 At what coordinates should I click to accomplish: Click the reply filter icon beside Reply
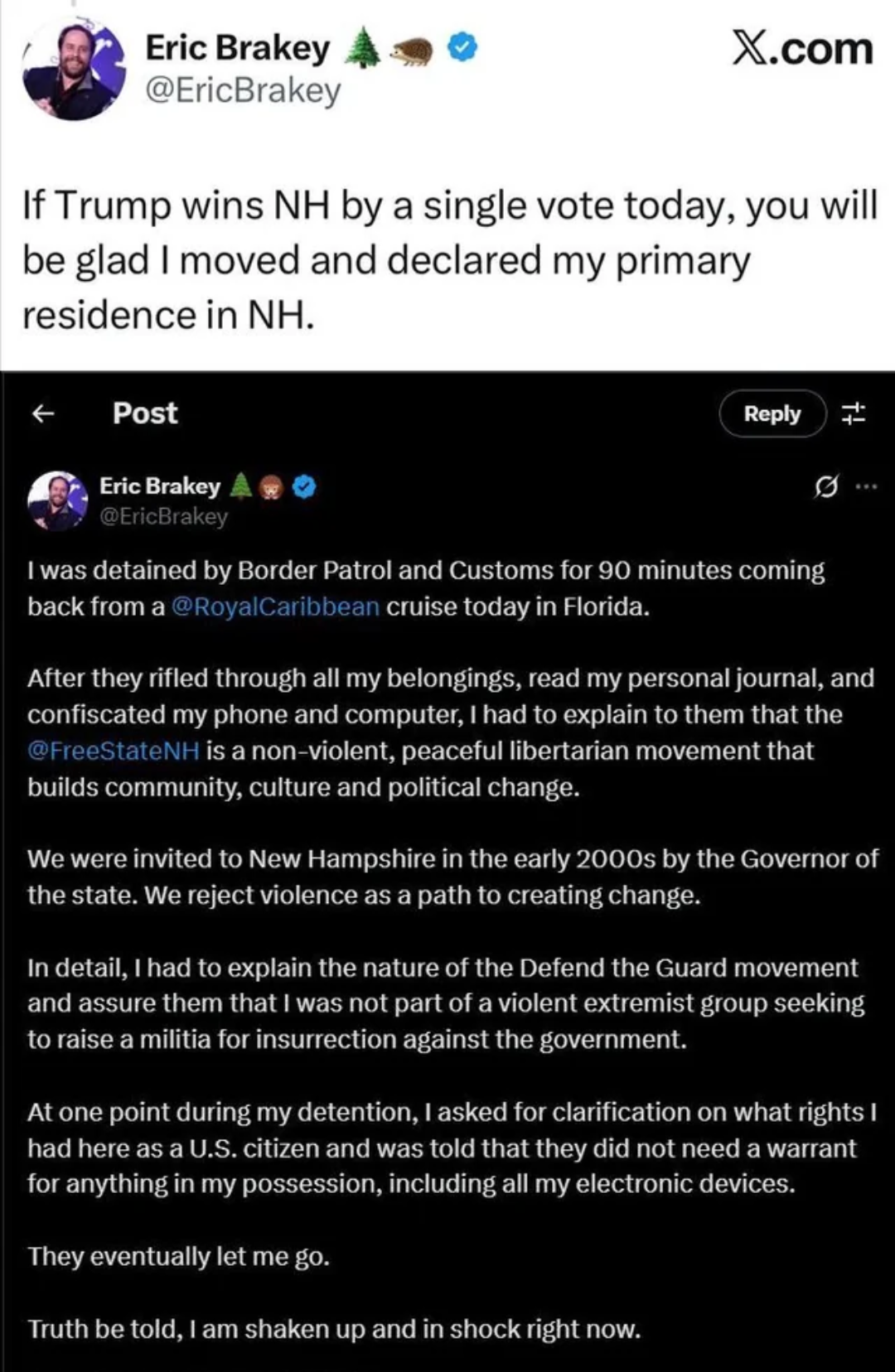pyautogui.click(x=854, y=413)
